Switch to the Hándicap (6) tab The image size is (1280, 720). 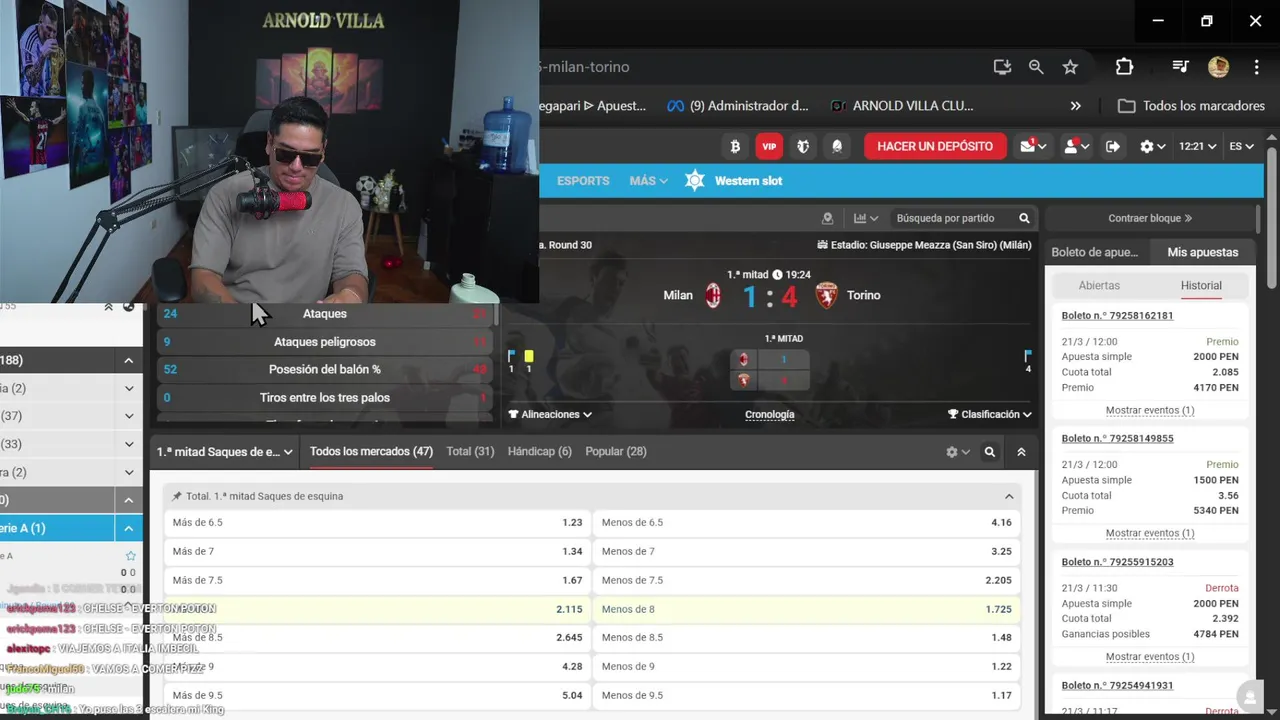click(540, 452)
